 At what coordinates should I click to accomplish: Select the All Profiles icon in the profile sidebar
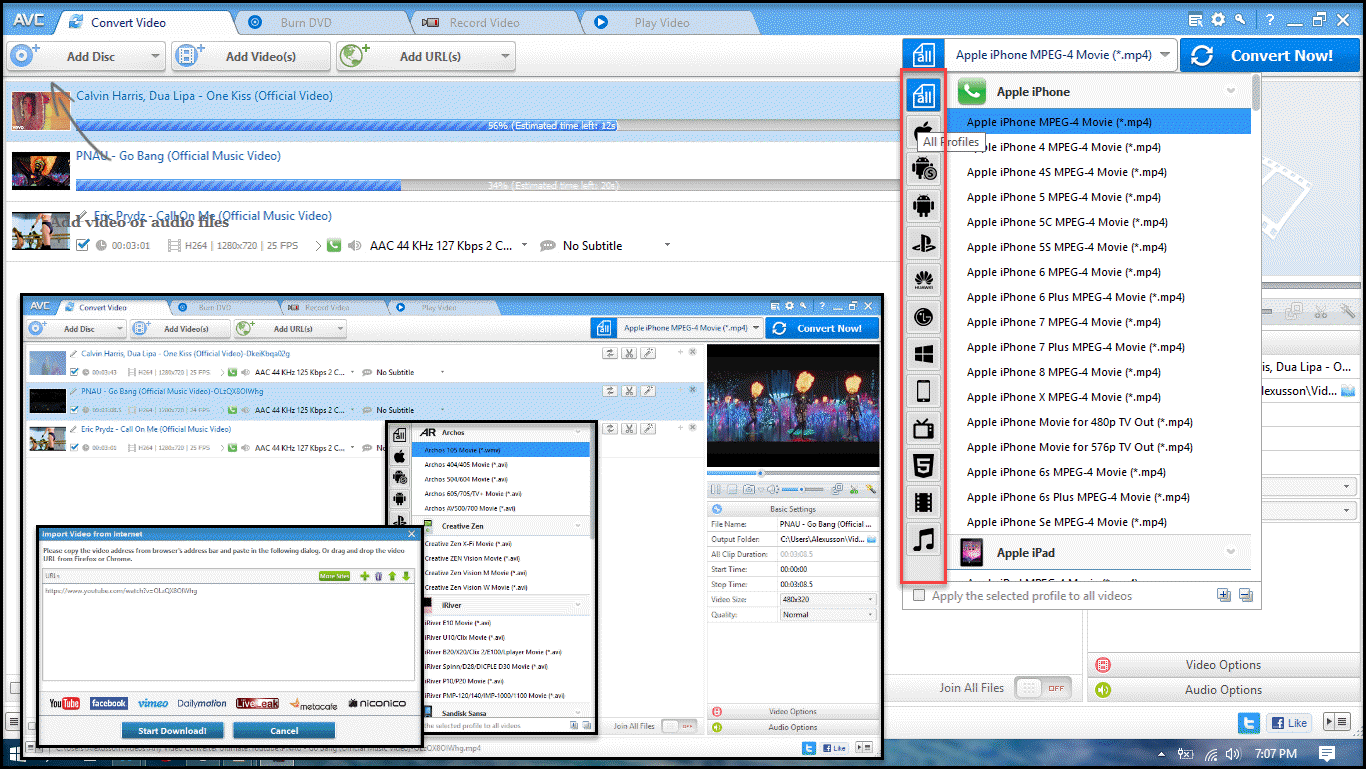[x=924, y=95]
